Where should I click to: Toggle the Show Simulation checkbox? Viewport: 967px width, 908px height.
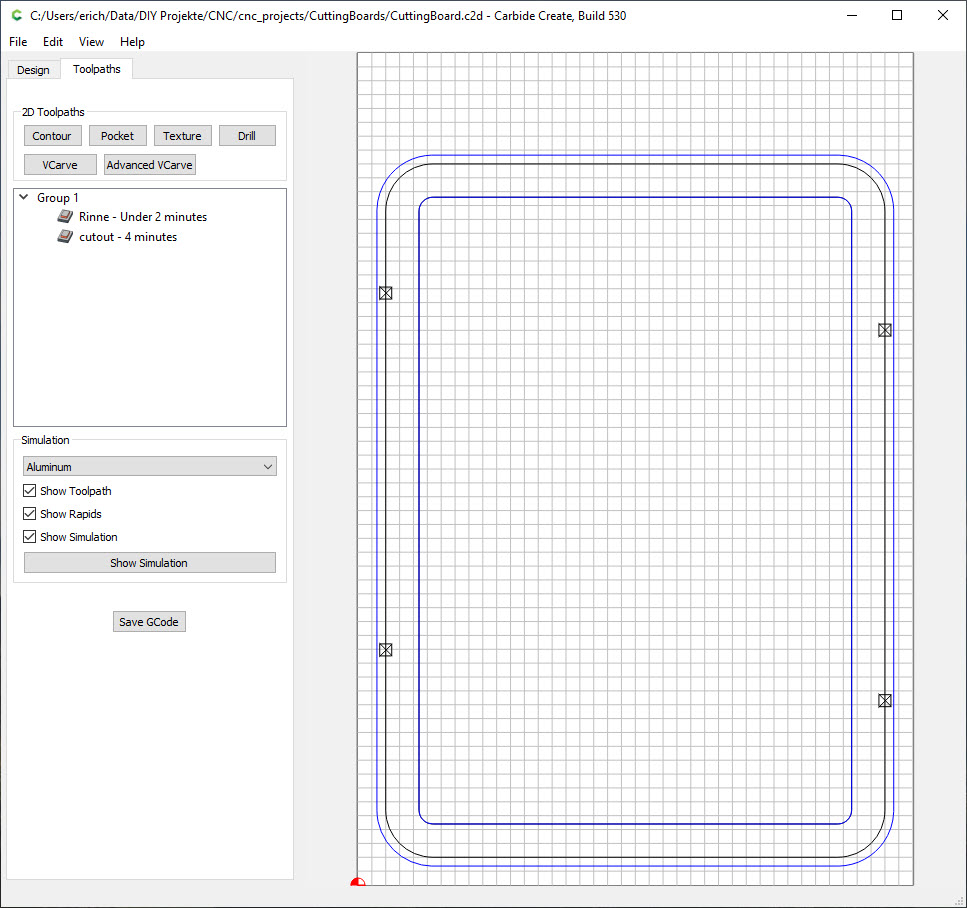tap(30, 537)
